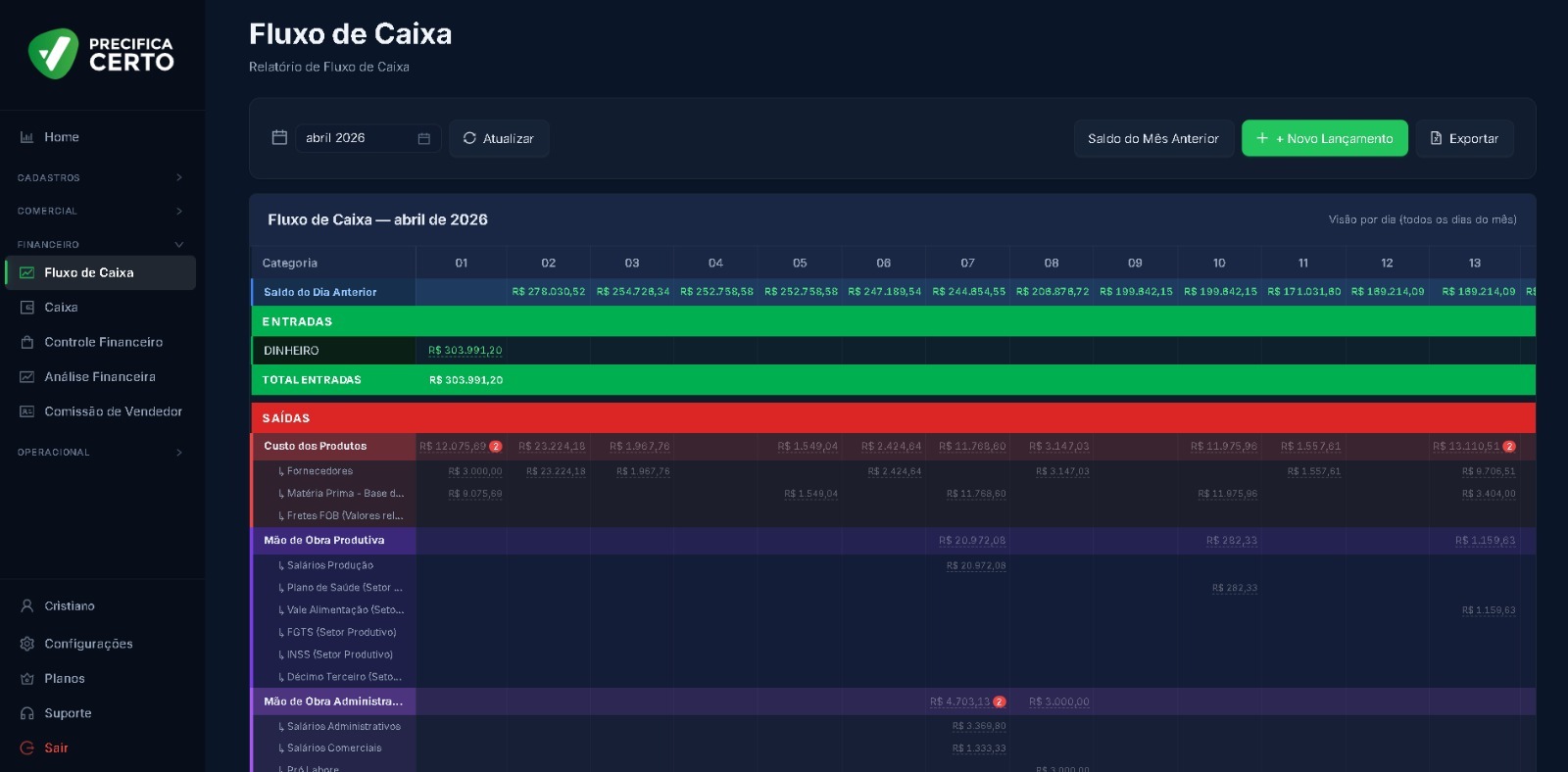This screenshot has height=772, width=1568.
Task: Click the Novo Lançamento green button
Action: (1324, 138)
